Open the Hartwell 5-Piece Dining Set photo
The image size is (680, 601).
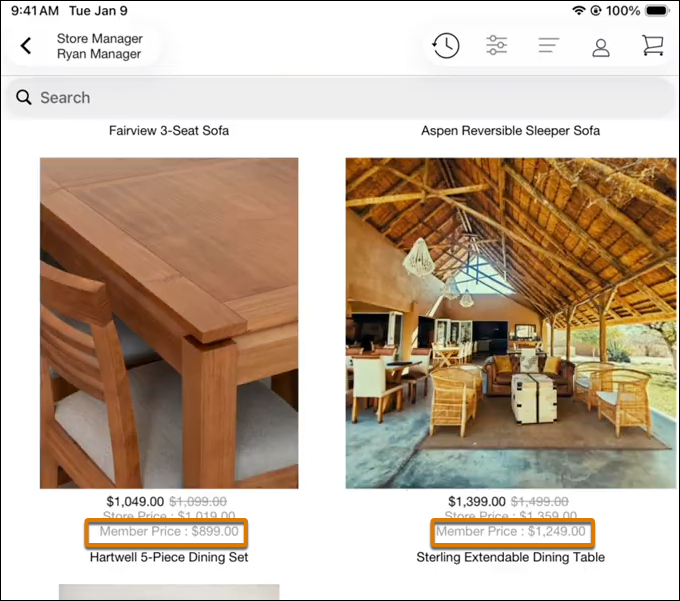click(169, 323)
